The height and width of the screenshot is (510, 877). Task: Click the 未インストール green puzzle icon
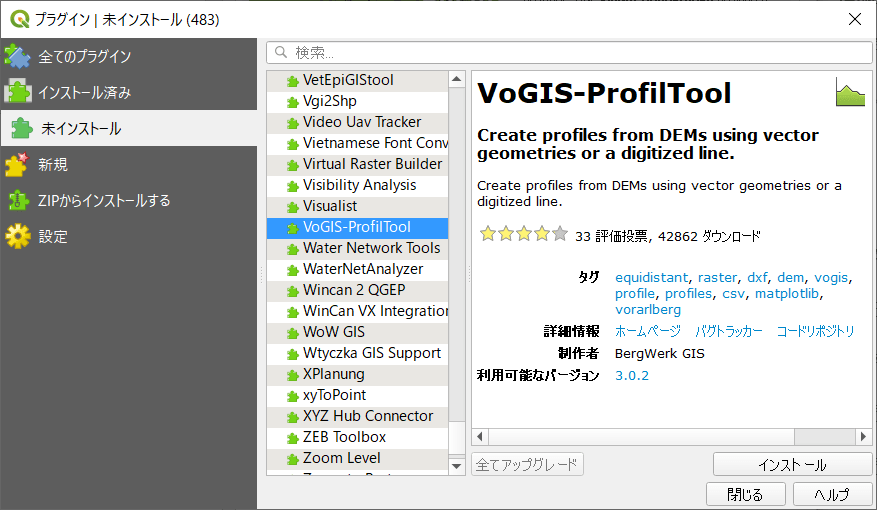pyautogui.click(x=21, y=128)
